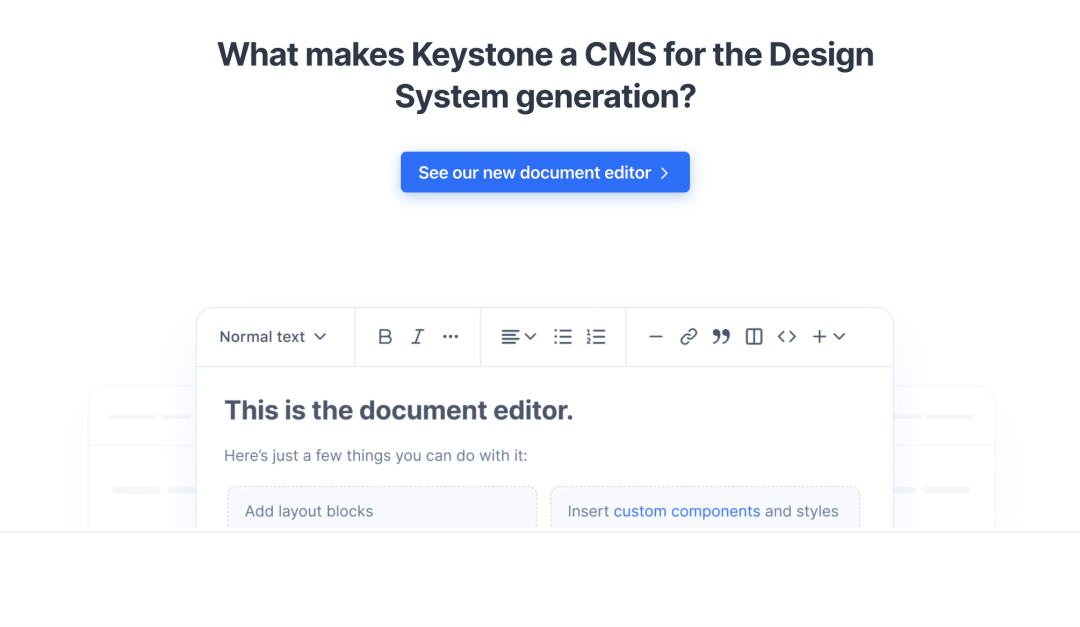Expand the chevron on the document editor button

coord(663,172)
